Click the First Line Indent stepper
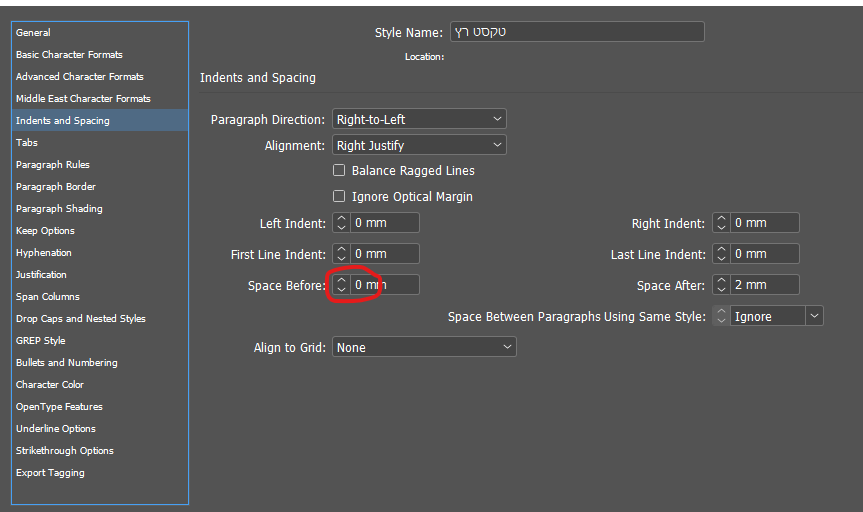The image size is (863, 512). pyautogui.click(x=341, y=254)
